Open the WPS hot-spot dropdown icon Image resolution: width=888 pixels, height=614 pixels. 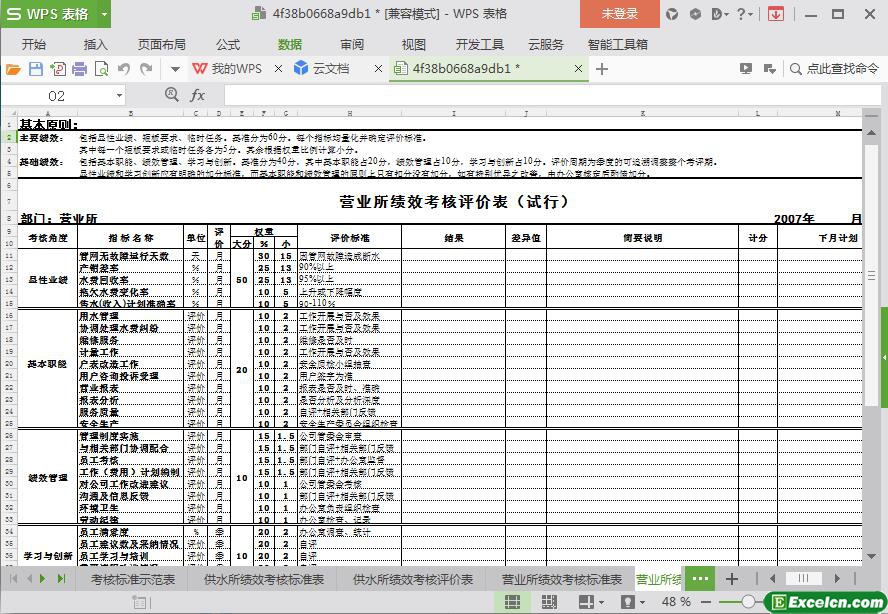[x=719, y=14]
